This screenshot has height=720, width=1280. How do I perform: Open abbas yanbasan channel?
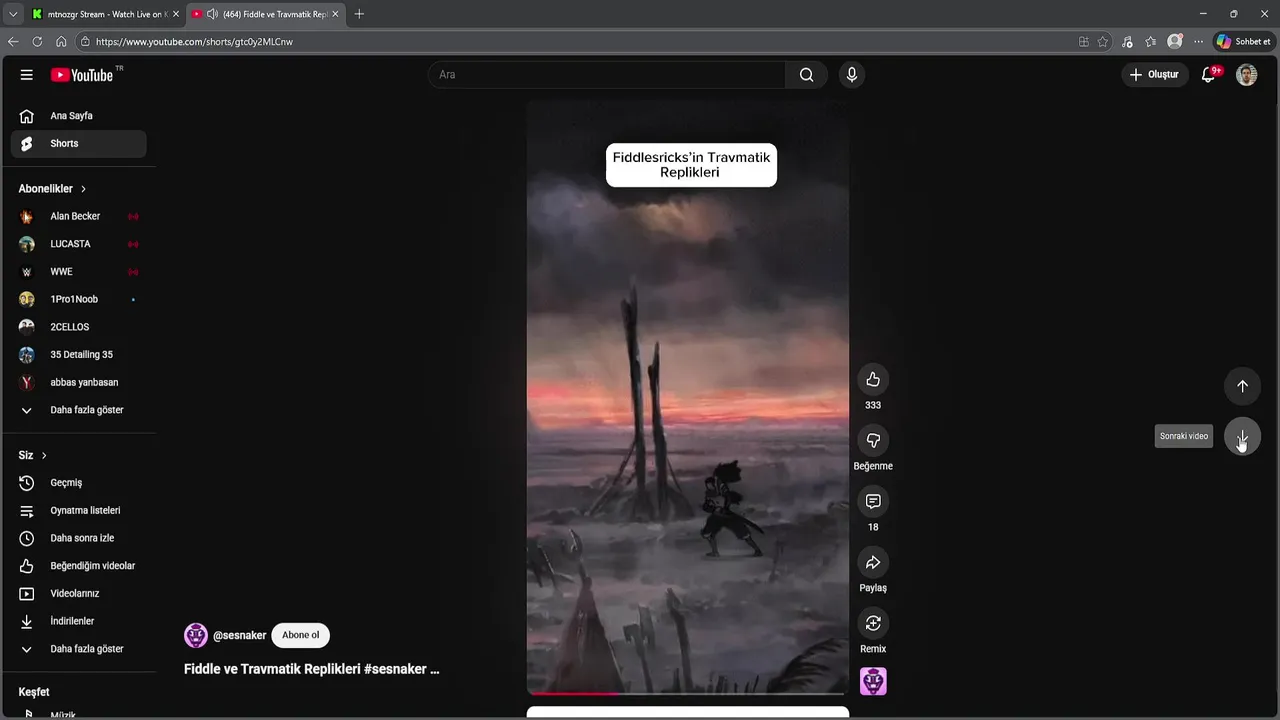click(79, 382)
